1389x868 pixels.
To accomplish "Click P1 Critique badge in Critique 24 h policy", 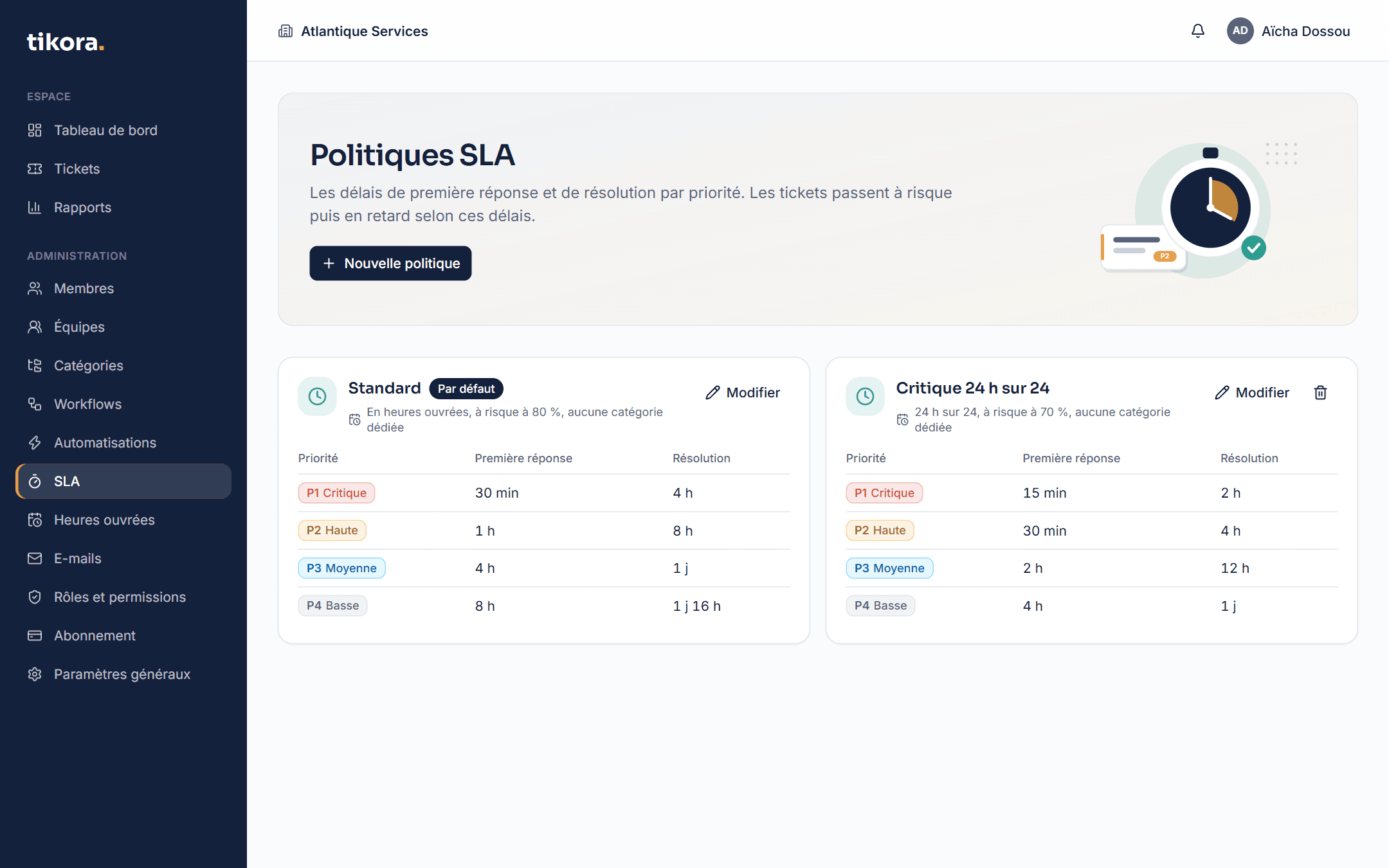I will coord(884,493).
